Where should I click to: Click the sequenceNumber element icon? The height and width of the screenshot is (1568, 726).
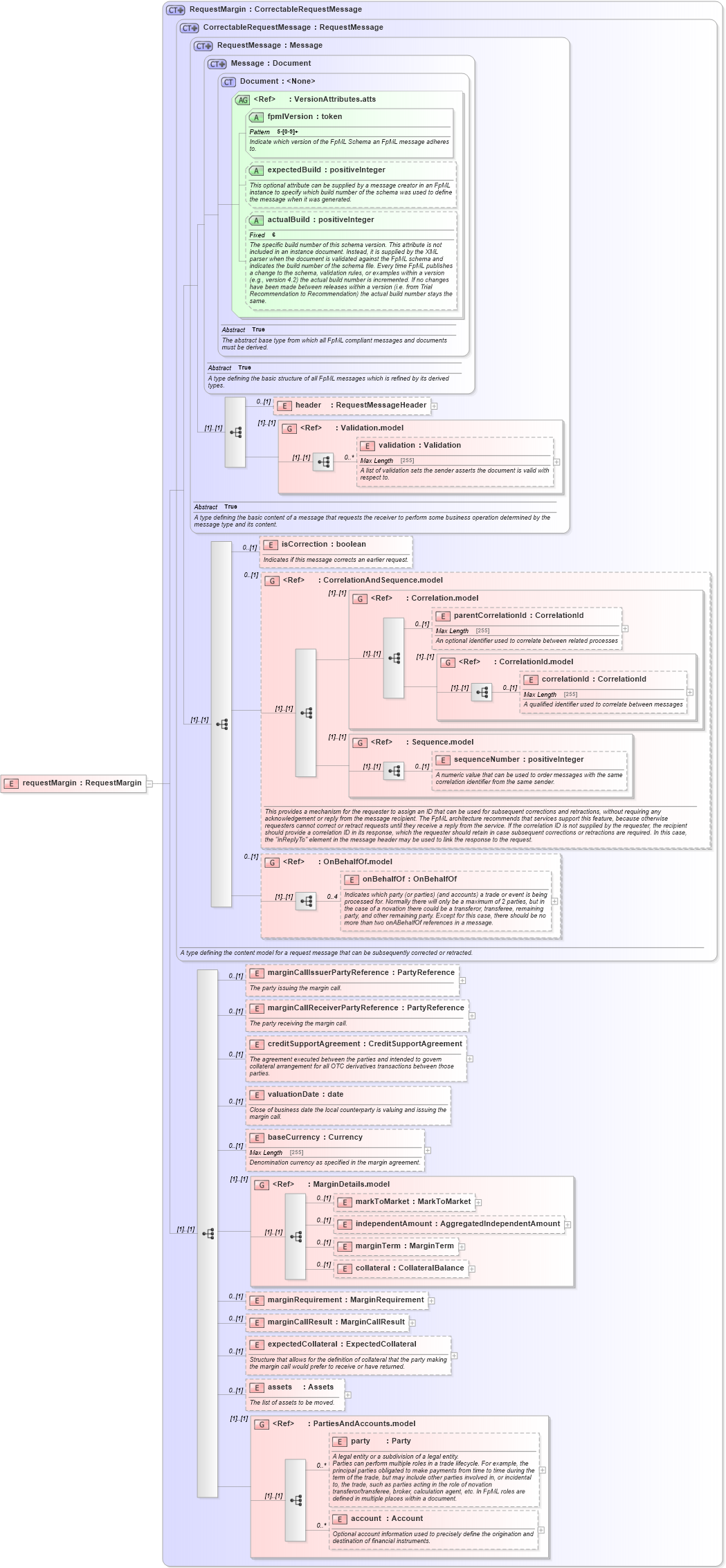pos(443,760)
